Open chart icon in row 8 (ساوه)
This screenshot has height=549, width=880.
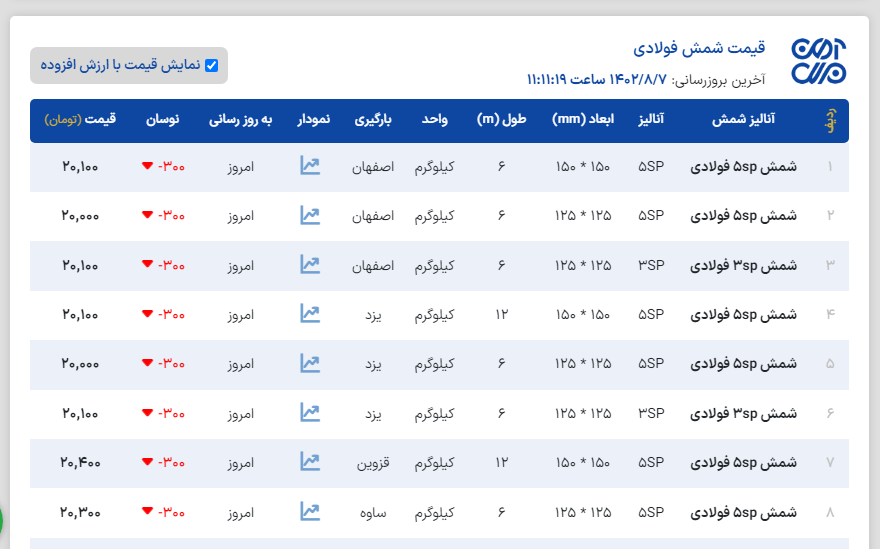click(x=310, y=511)
